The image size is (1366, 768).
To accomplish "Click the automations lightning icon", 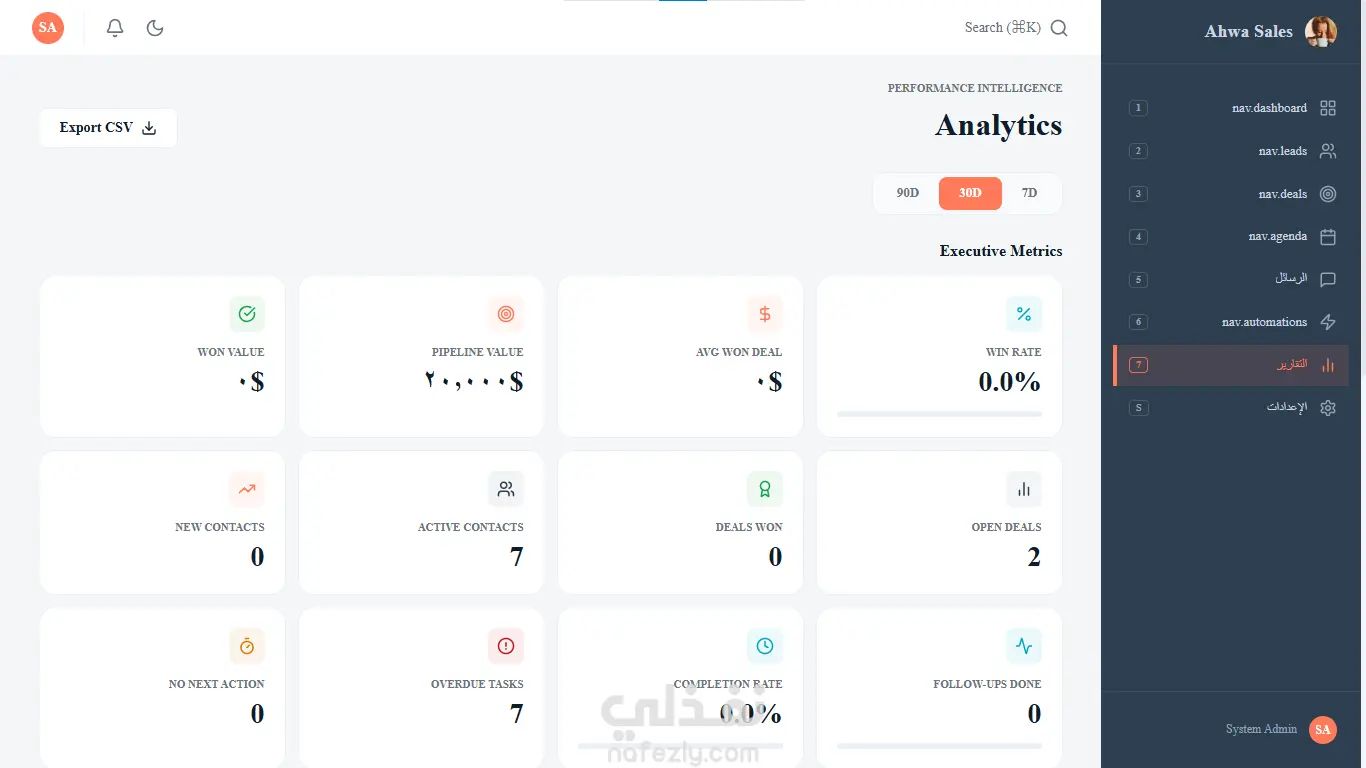I will 1328,322.
